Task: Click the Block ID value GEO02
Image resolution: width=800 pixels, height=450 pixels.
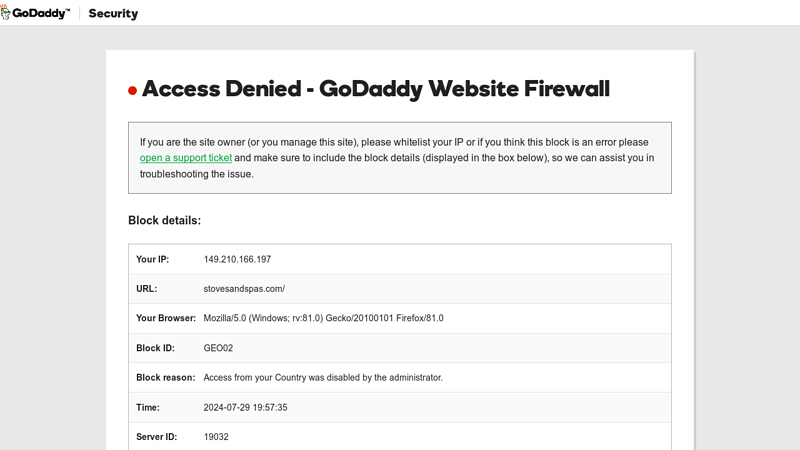Action: tap(218, 348)
